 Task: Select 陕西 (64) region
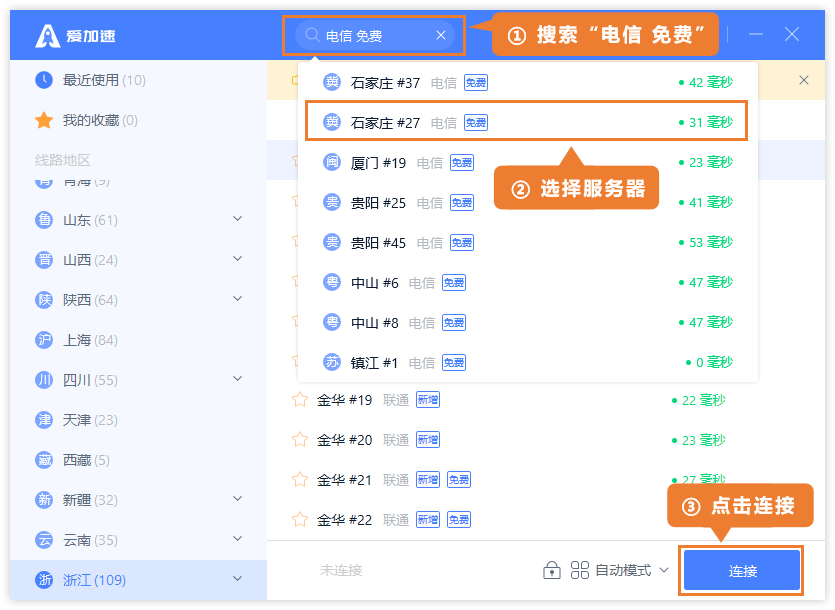click(x=138, y=300)
